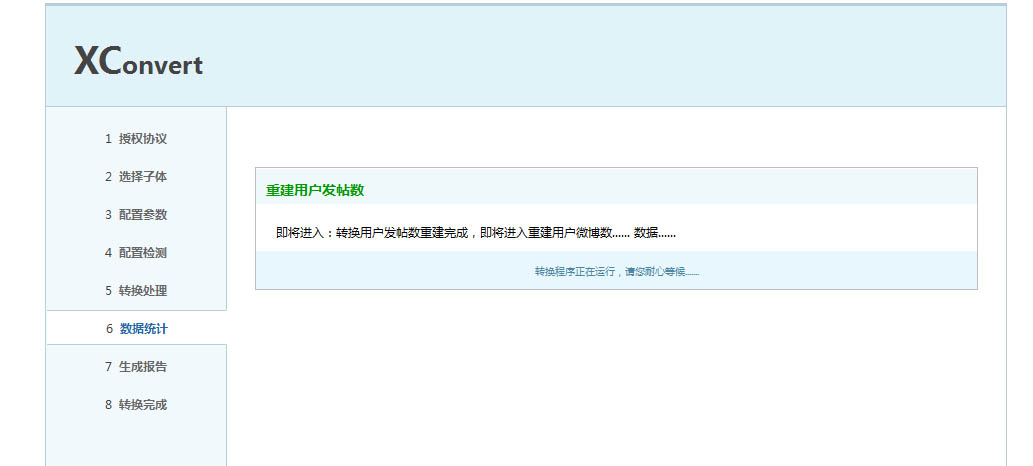1033x466 pixels.
Task: Go to final step 8 转换完成
Action: pyautogui.click(x=136, y=405)
